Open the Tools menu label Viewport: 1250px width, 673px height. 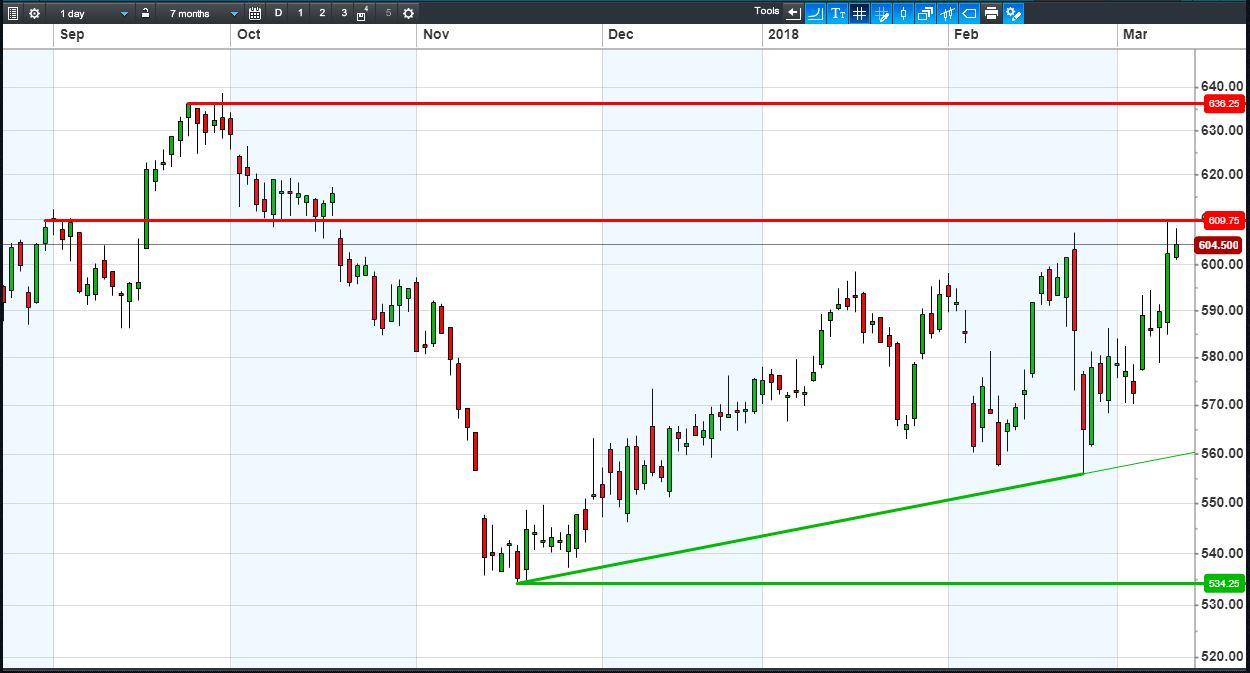pos(767,11)
